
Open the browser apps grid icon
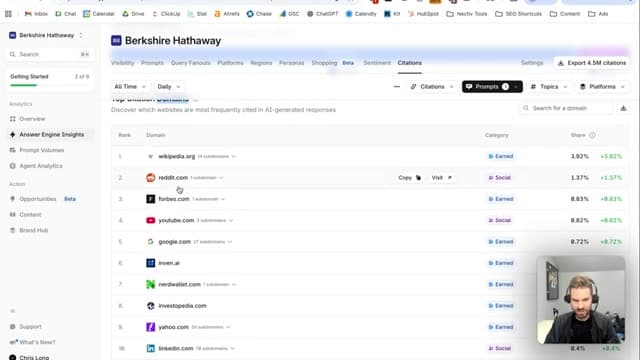click(x=8, y=14)
